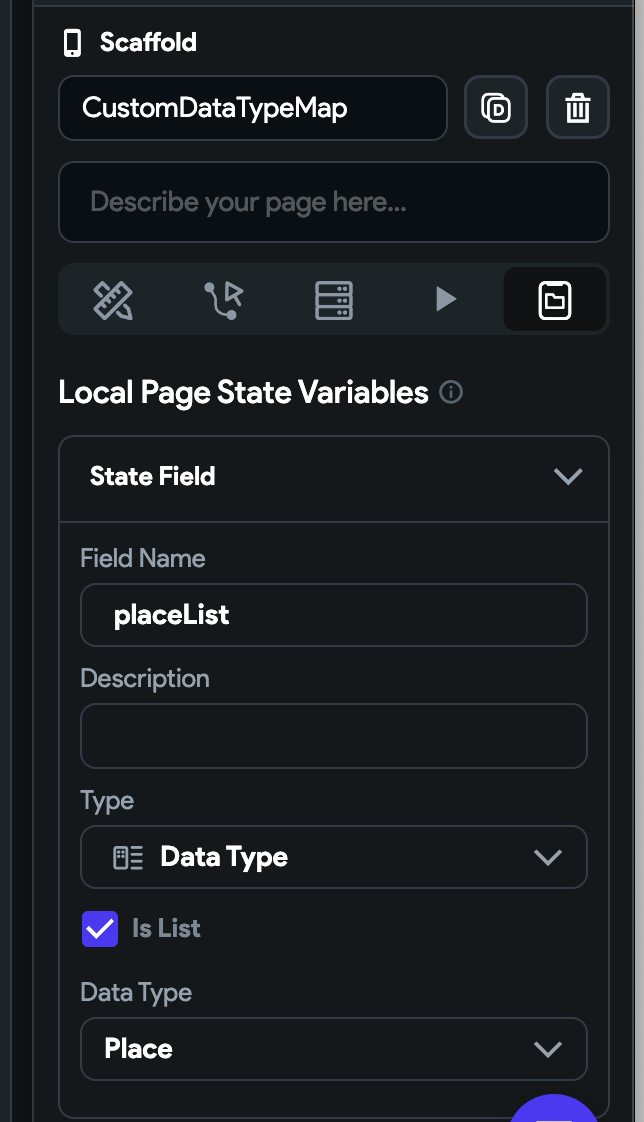
Task: Click the purple floating action button
Action: [x=554, y=1112]
